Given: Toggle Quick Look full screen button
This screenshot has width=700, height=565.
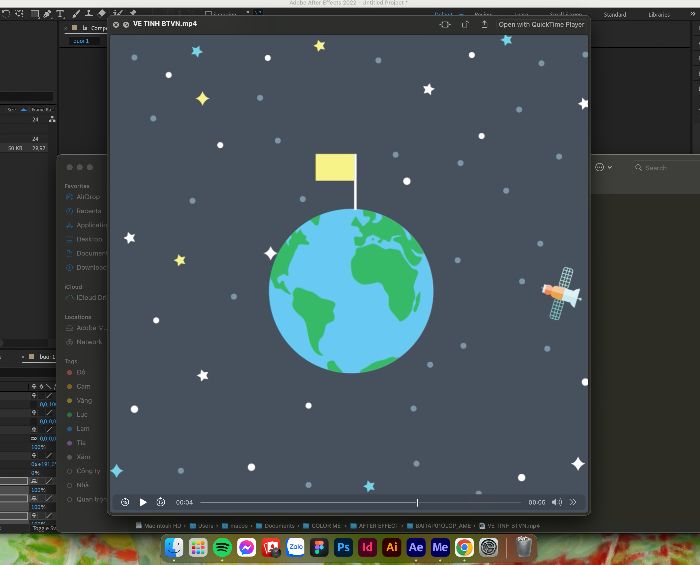Looking at the screenshot, I should [126, 25].
